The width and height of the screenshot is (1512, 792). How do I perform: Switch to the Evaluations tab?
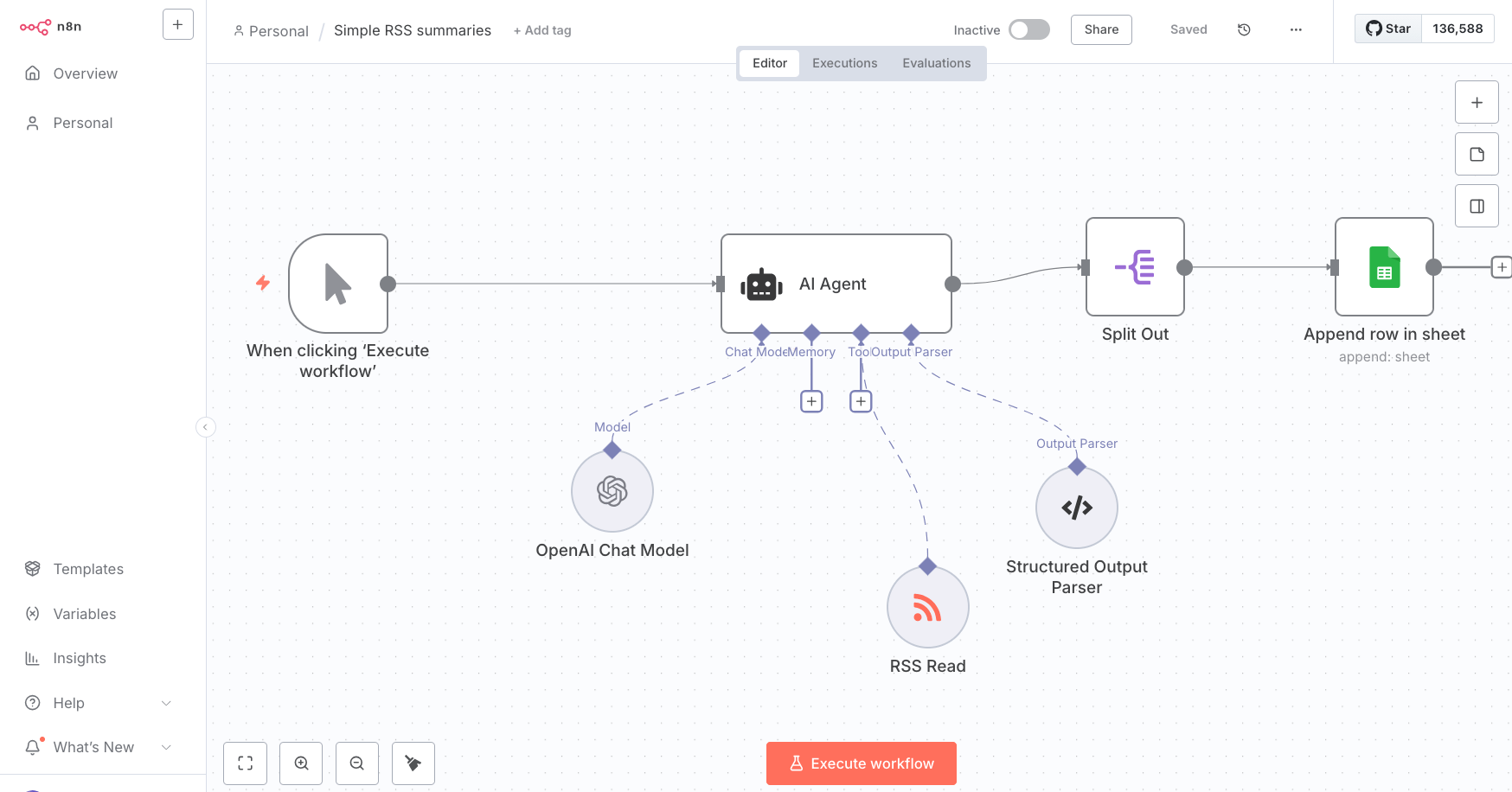click(x=936, y=63)
